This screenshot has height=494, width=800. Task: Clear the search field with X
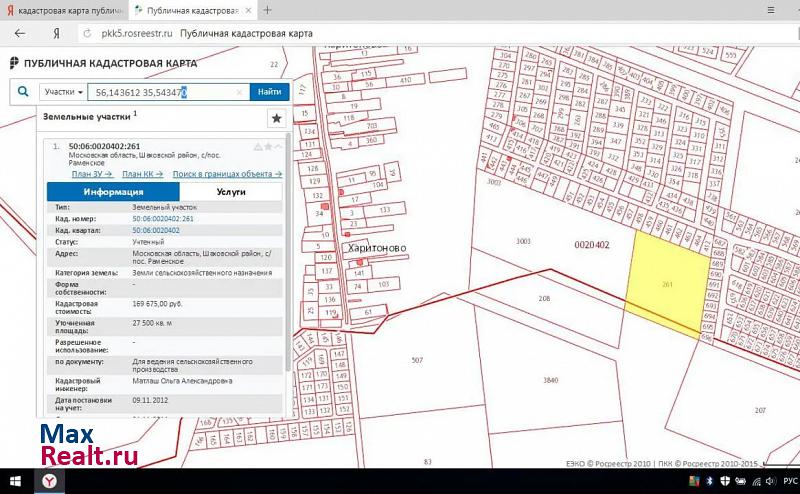tap(239, 92)
